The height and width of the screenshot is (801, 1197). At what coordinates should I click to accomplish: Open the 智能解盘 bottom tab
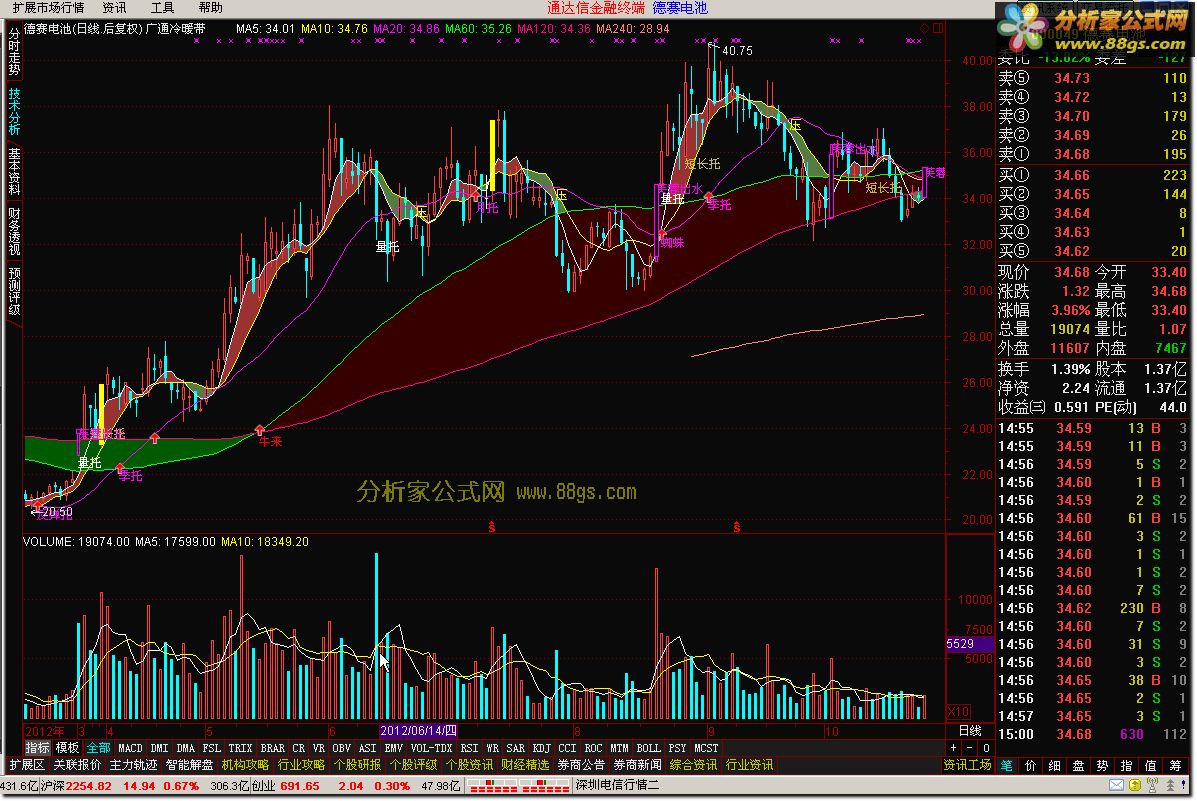pos(189,765)
